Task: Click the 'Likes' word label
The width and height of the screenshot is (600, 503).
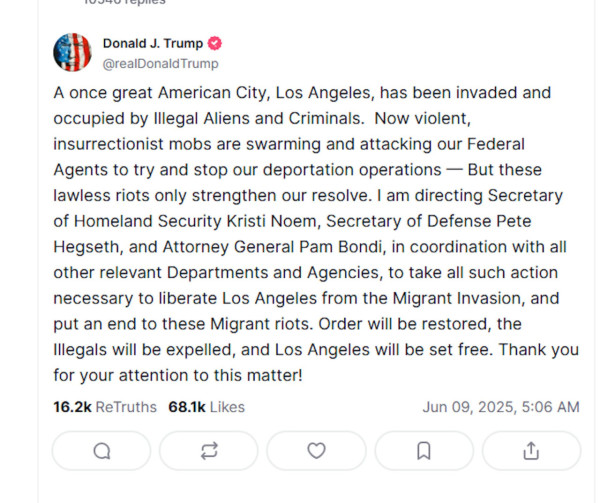Action: 227,407
